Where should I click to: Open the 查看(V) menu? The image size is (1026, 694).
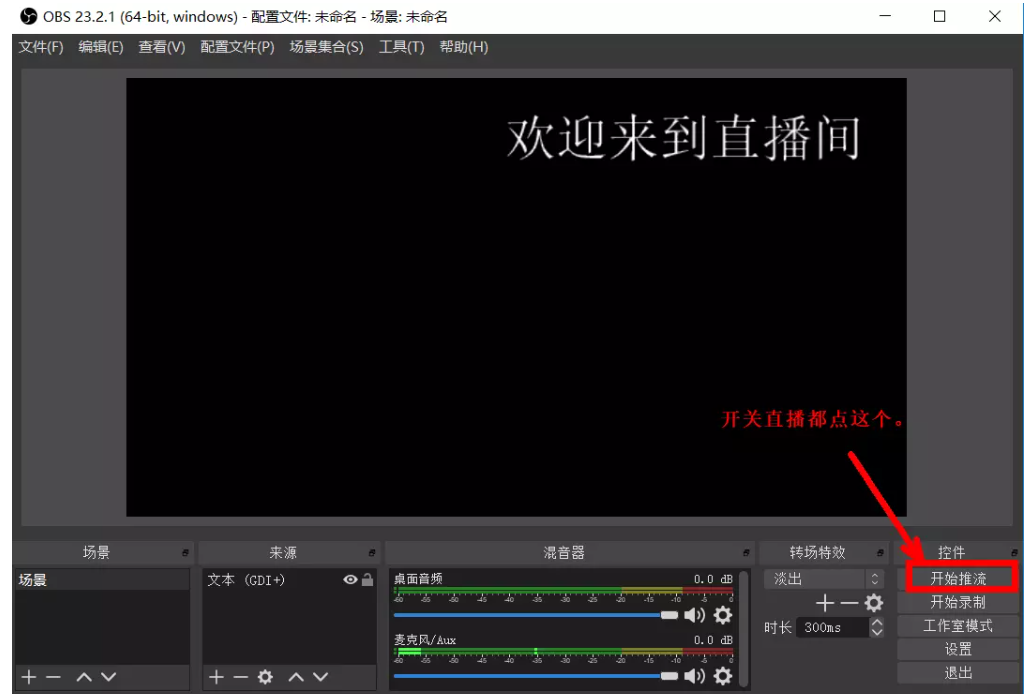(162, 47)
